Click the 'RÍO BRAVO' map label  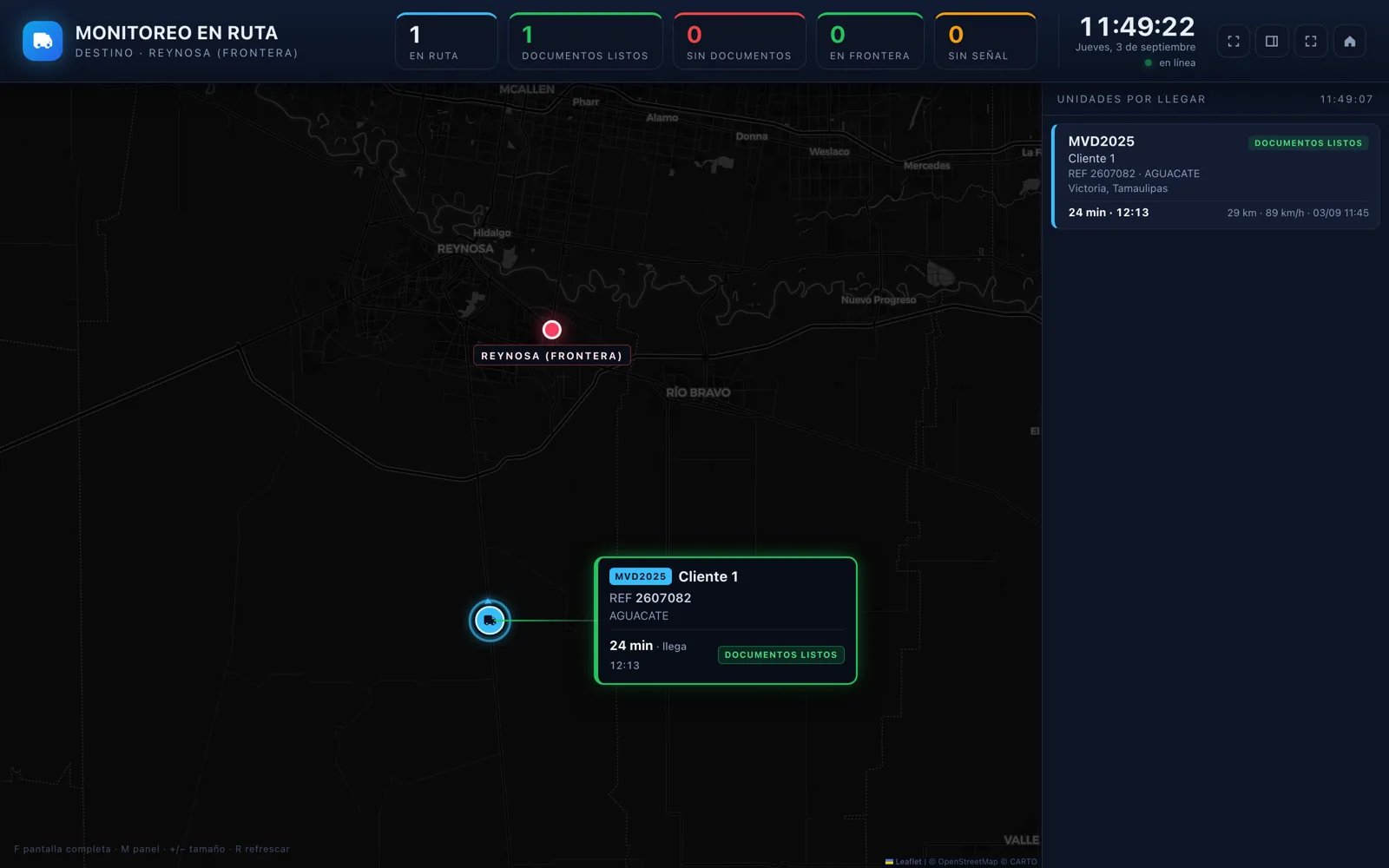coord(698,392)
